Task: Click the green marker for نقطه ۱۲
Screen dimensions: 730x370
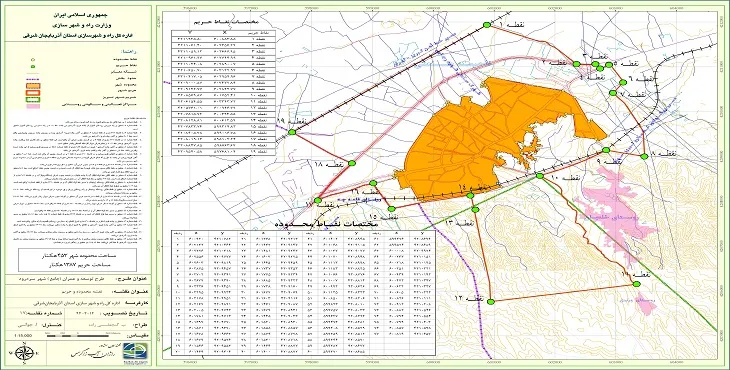Action: pos(490,303)
